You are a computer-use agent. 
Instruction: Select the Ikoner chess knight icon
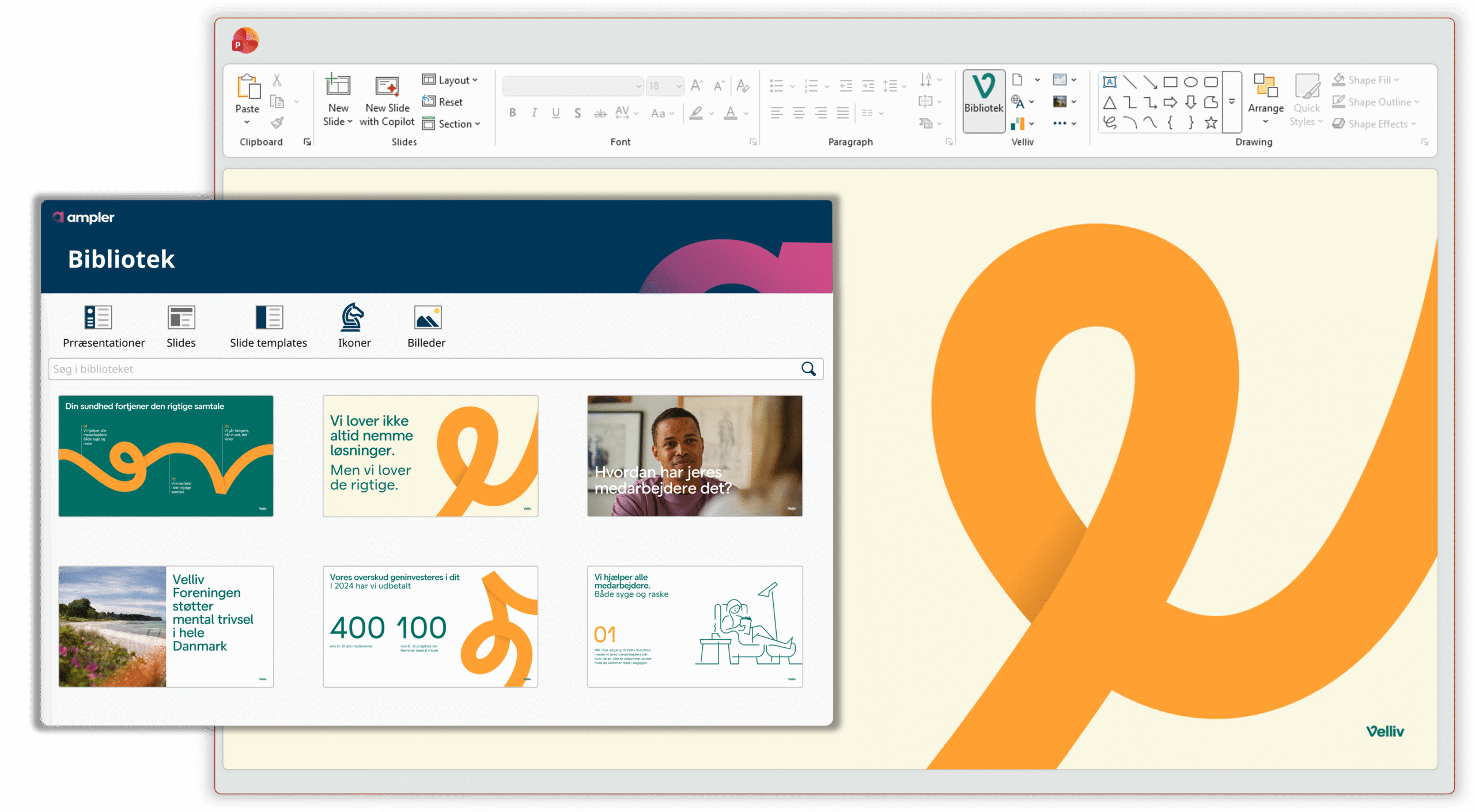pos(353,317)
